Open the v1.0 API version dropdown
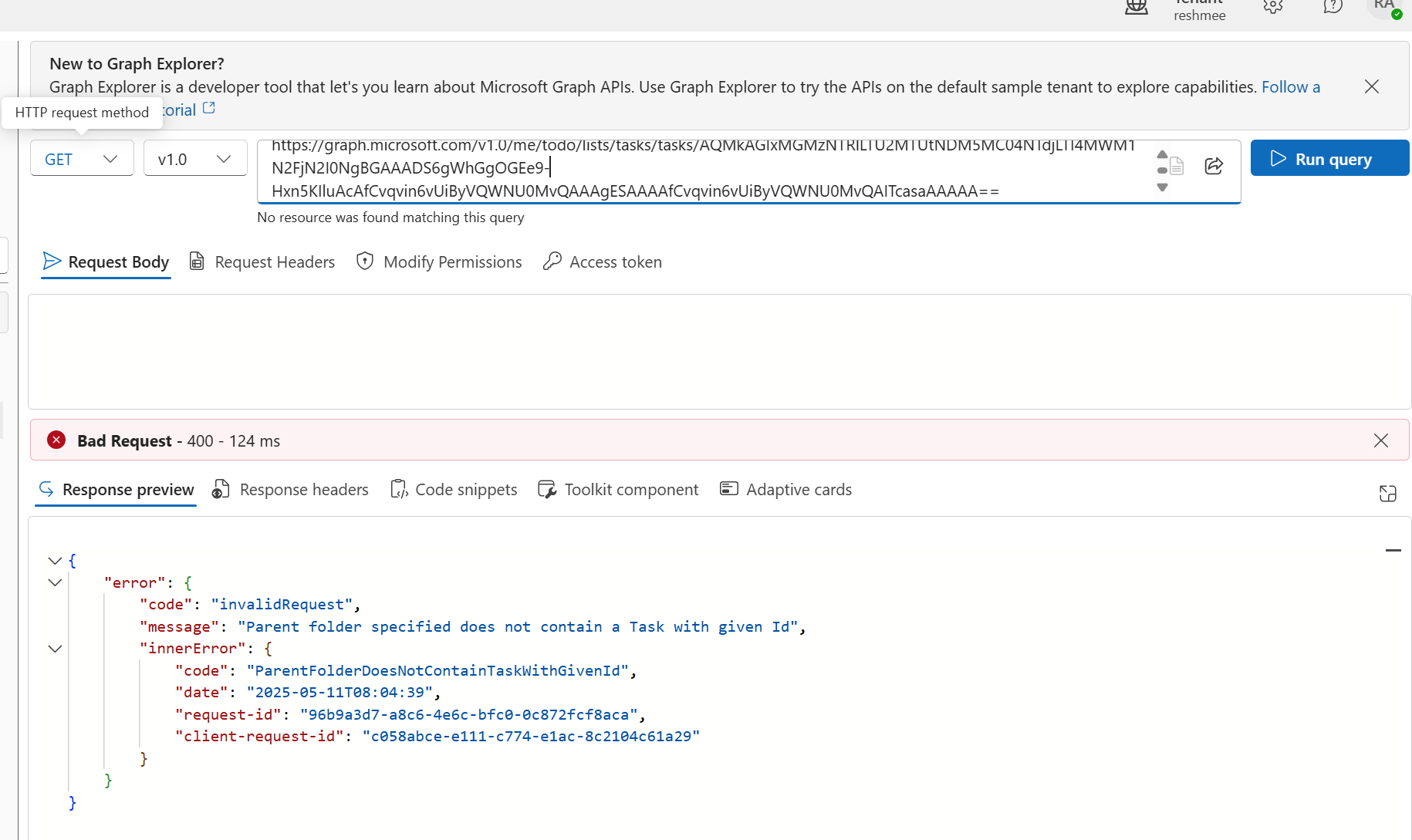The height and width of the screenshot is (840, 1412). 194,159
